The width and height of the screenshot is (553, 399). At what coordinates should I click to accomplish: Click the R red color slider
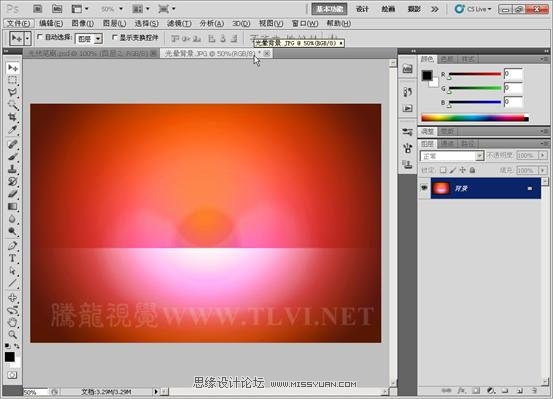pyautogui.click(x=475, y=74)
